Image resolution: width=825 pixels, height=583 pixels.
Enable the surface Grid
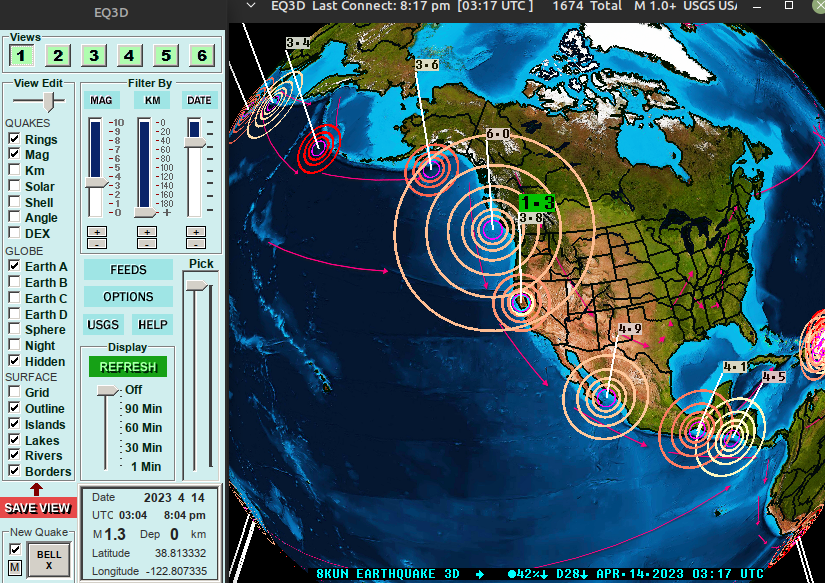click(14, 392)
